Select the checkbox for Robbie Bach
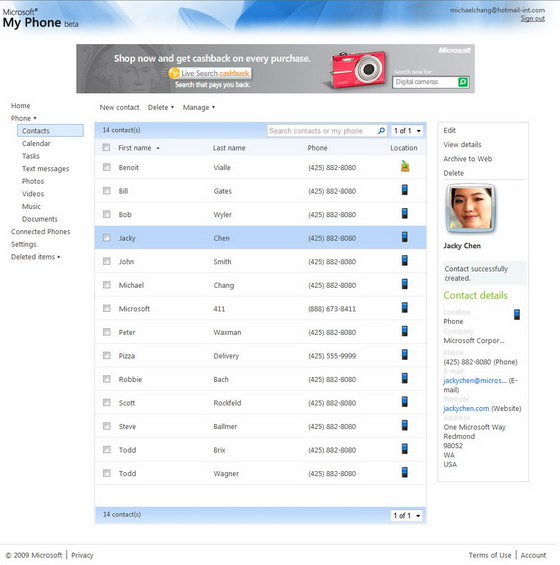This screenshot has width=560, height=565. (x=107, y=379)
